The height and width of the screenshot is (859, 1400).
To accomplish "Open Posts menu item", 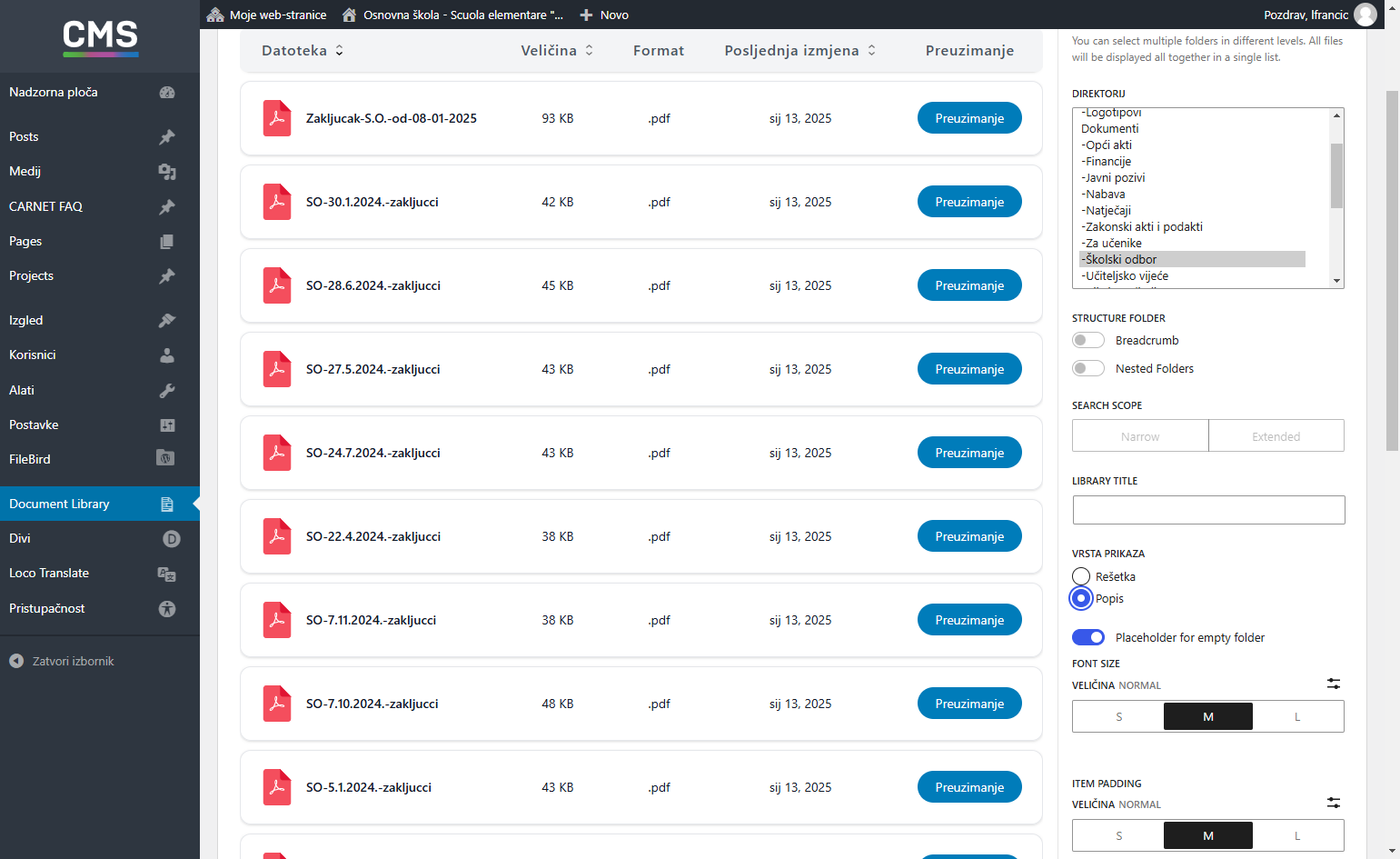I will 100,136.
